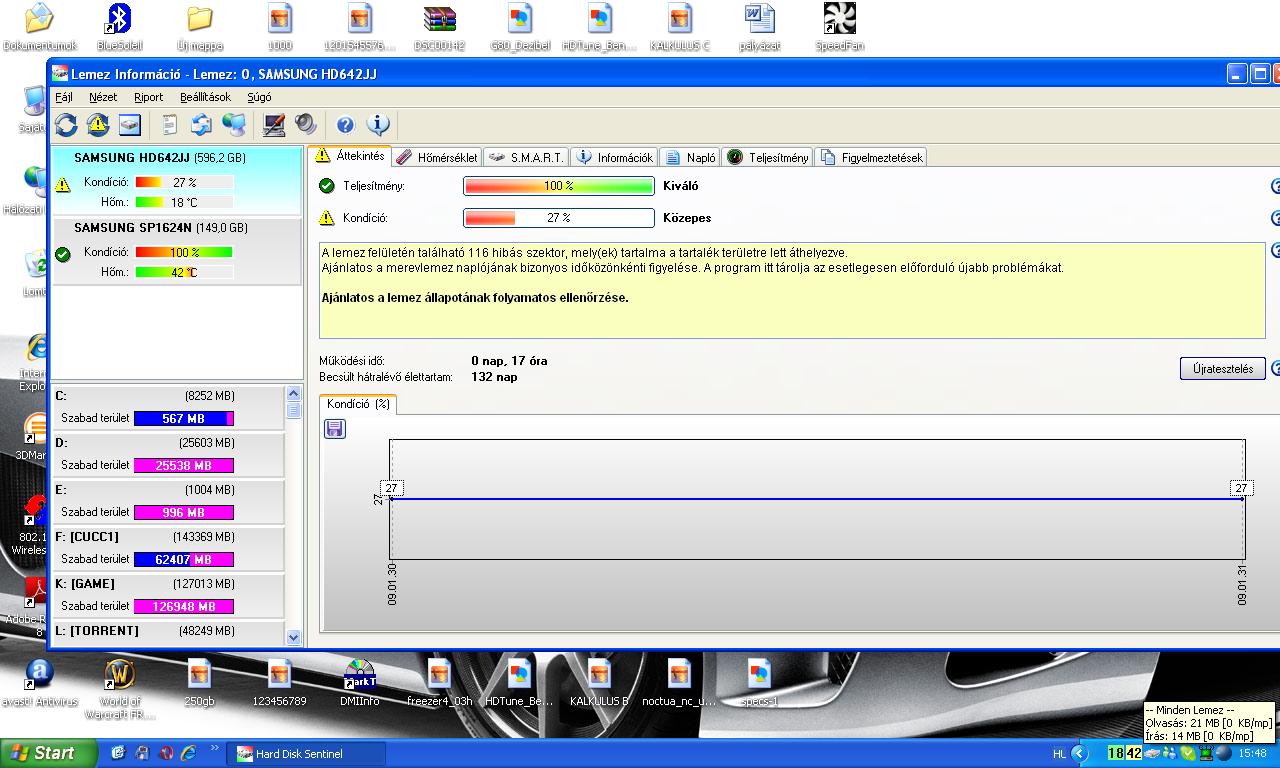Click partition list scroll down arrow
The image size is (1280, 768).
tap(293, 637)
